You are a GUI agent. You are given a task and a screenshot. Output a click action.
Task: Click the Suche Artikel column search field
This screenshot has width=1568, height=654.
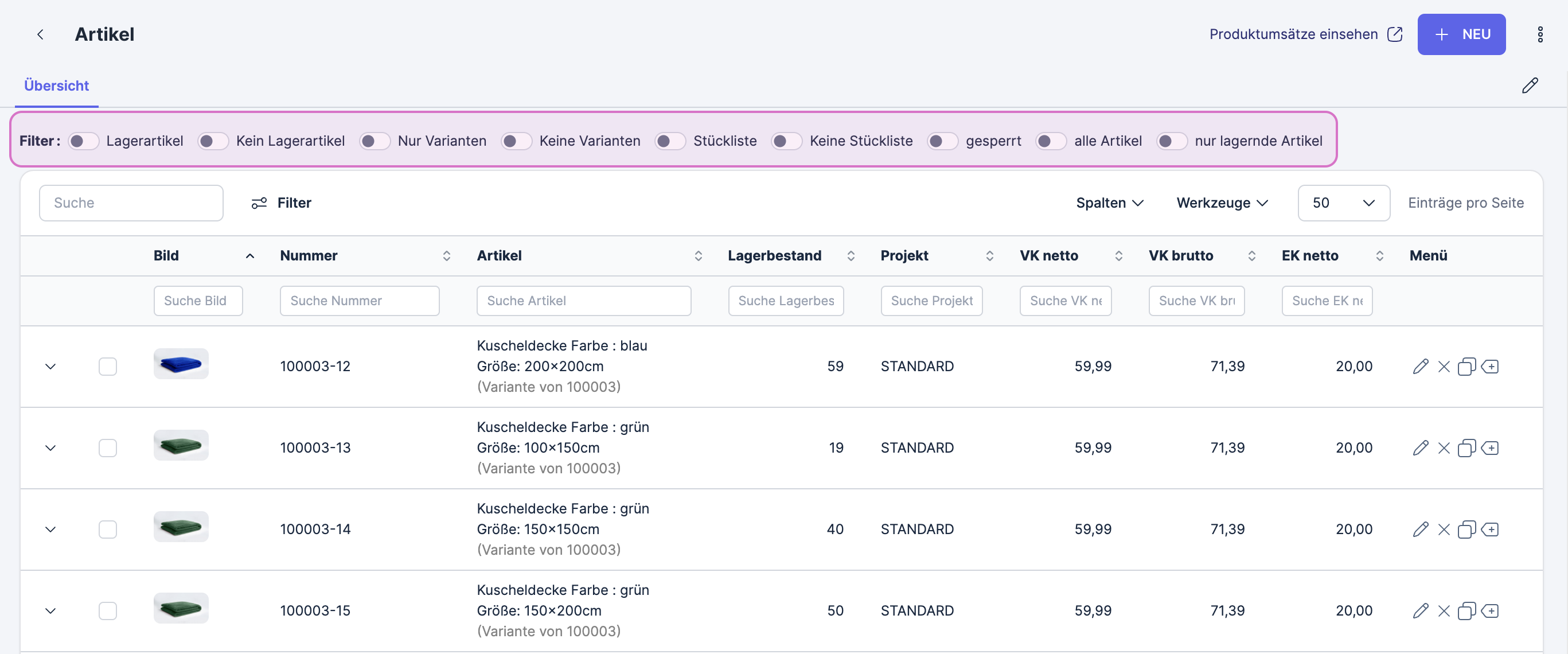(x=583, y=301)
